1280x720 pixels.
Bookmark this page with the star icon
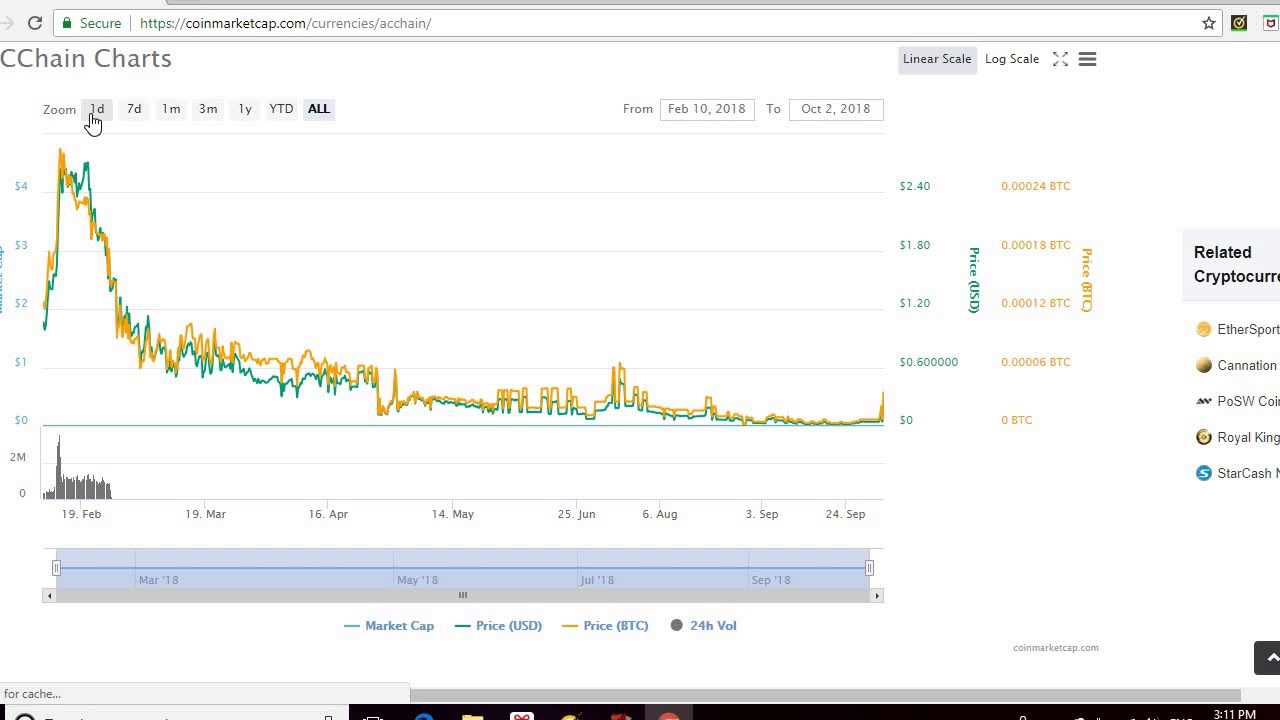coord(1209,23)
